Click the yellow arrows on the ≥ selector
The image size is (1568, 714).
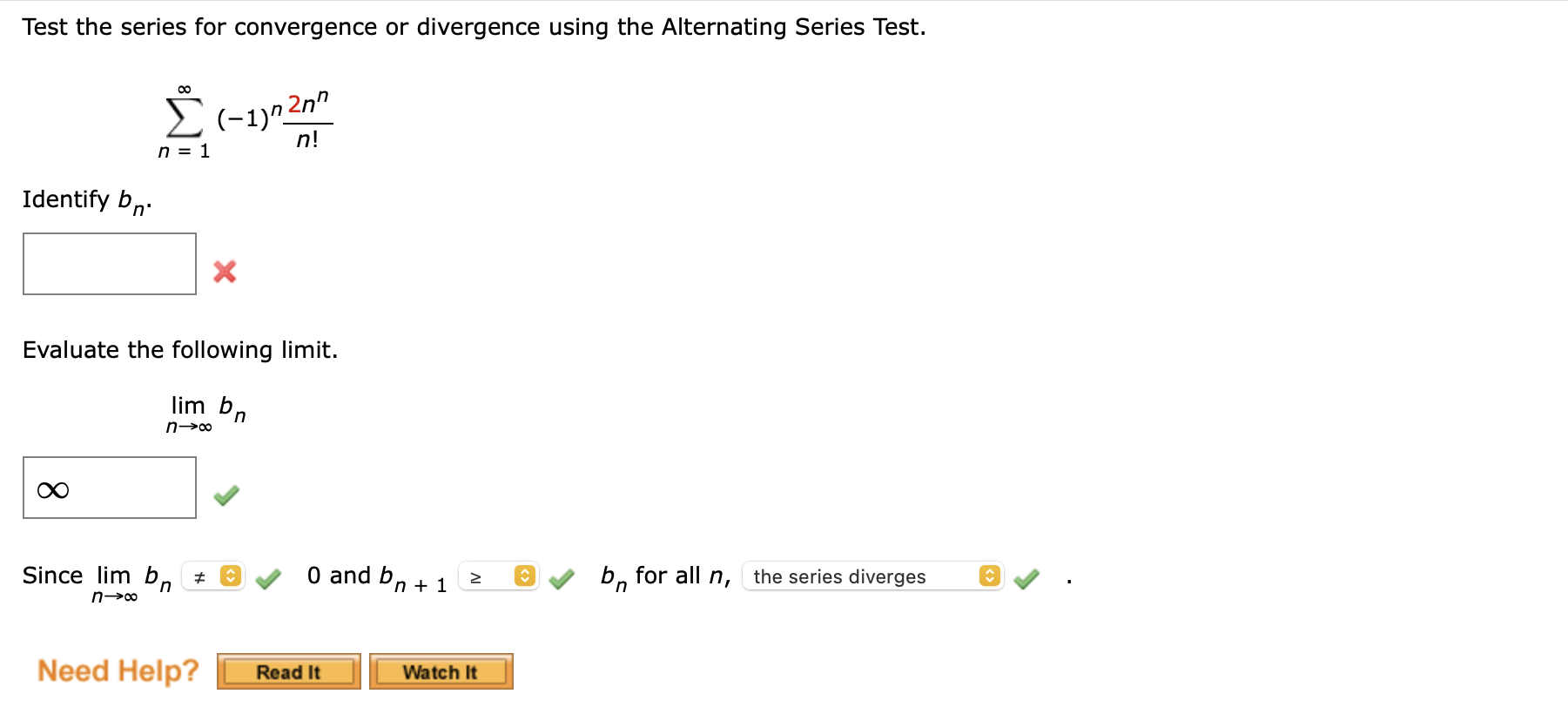point(523,576)
